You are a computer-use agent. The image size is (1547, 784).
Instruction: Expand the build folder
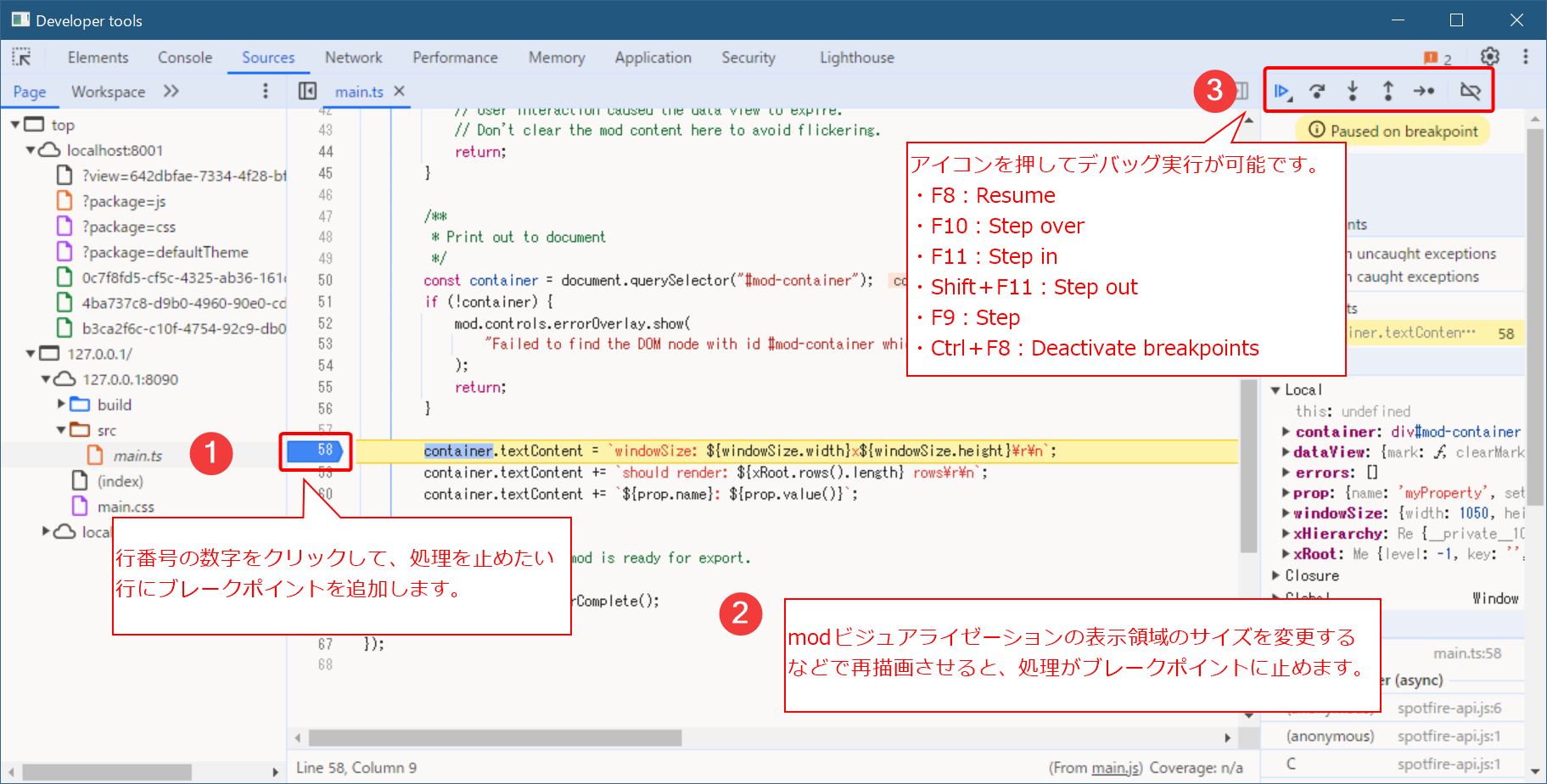point(61,404)
